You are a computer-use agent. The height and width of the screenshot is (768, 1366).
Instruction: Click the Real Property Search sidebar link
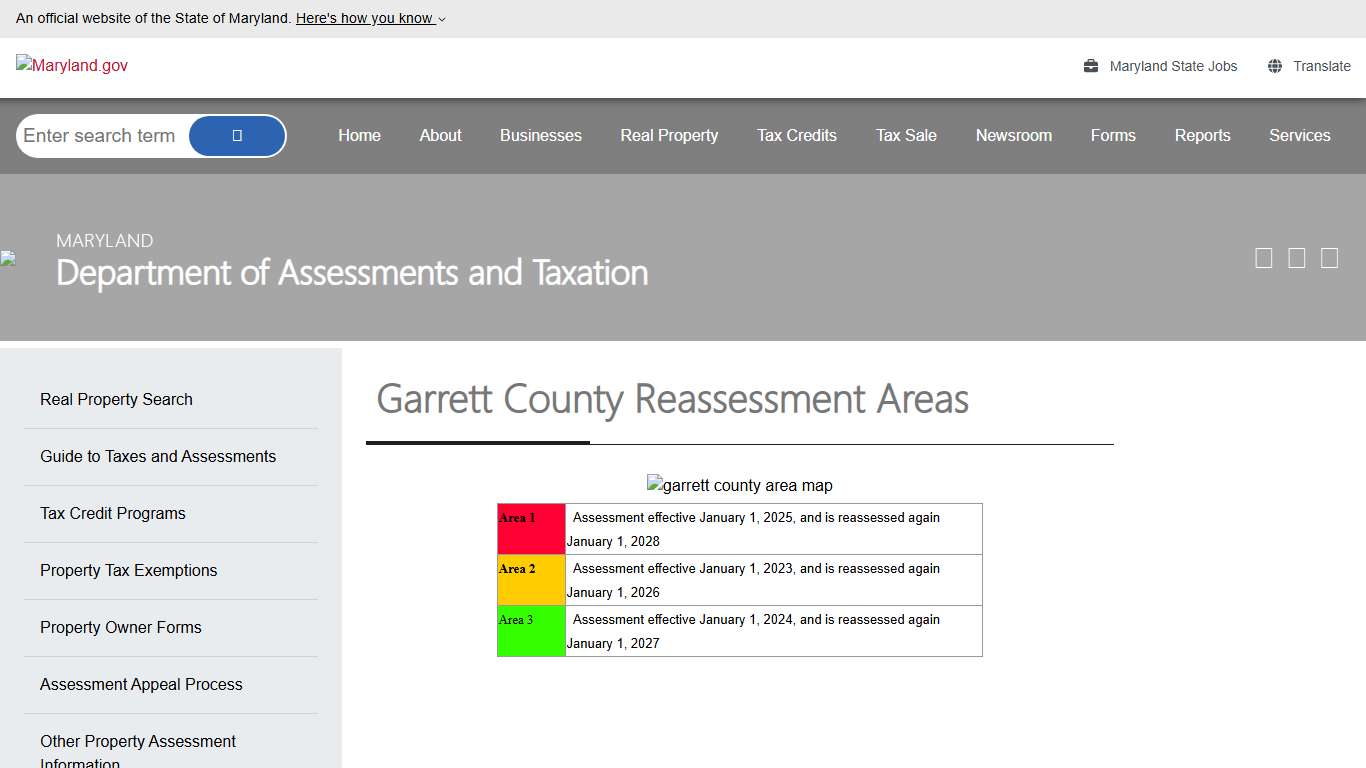click(116, 399)
